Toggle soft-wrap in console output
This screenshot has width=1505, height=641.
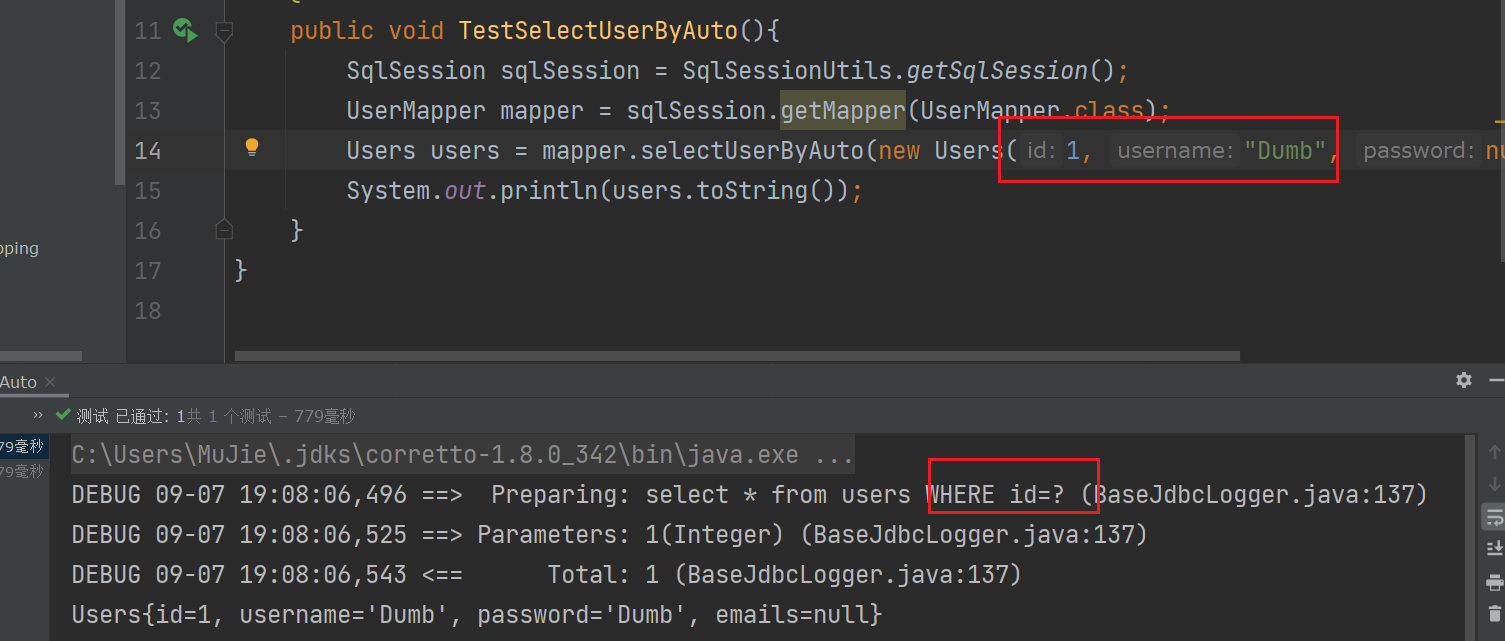[x=1495, y=516]
